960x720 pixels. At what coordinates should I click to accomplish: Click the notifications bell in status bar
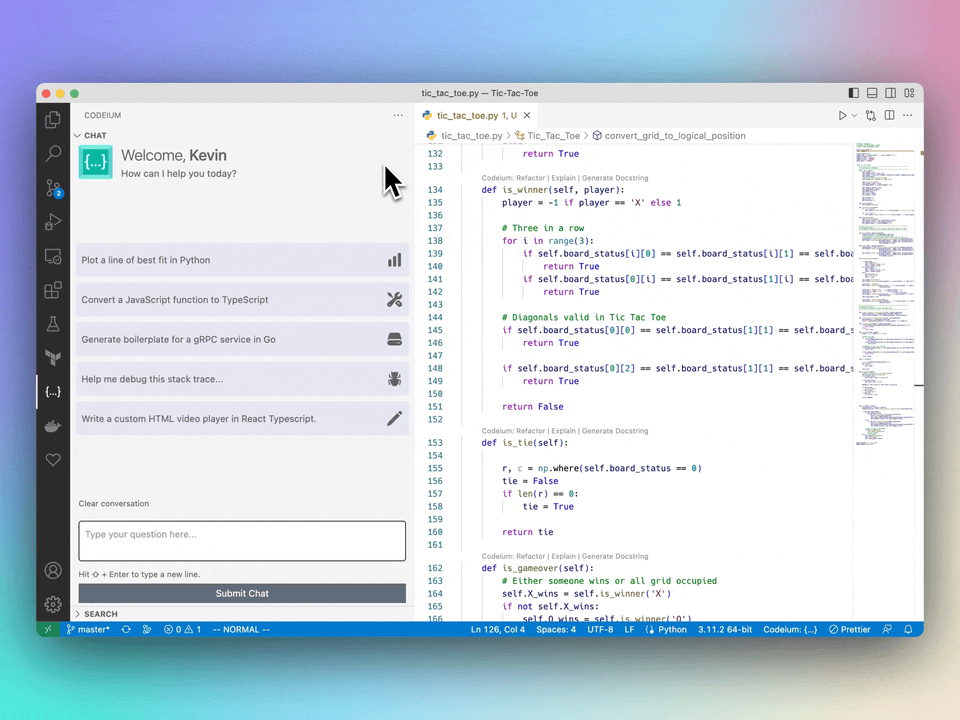coord(908,630)
